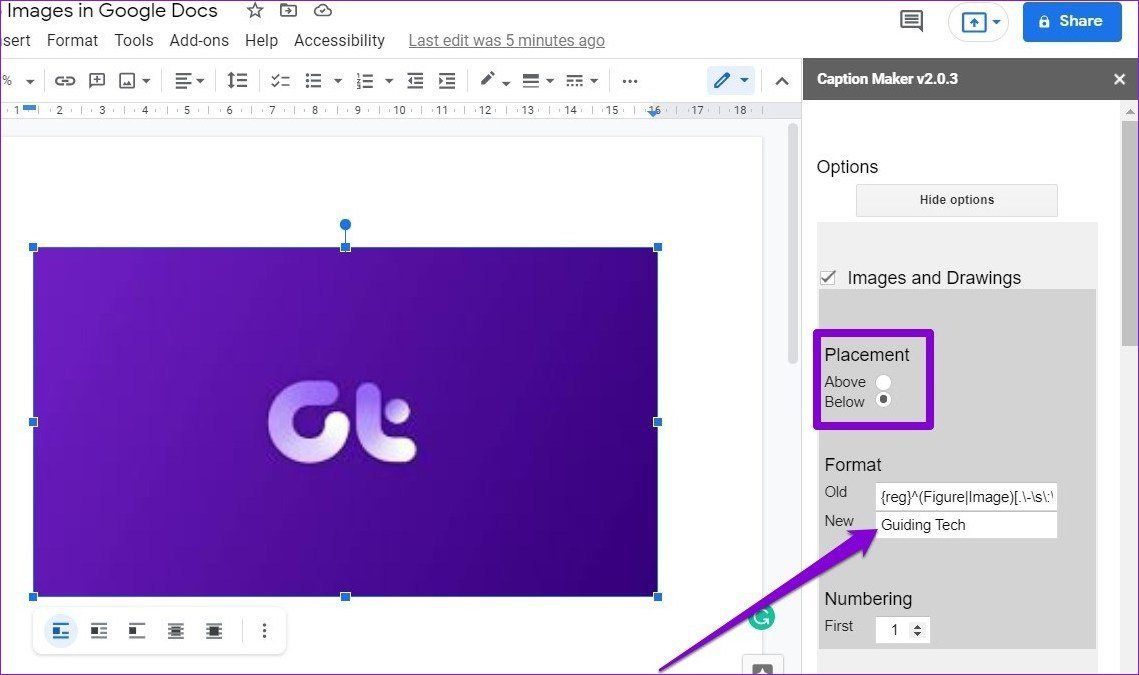This screenshot has width=1139, height=675.
Task: Expand the insert image dropdown arrow
Action: click(146, 81)
